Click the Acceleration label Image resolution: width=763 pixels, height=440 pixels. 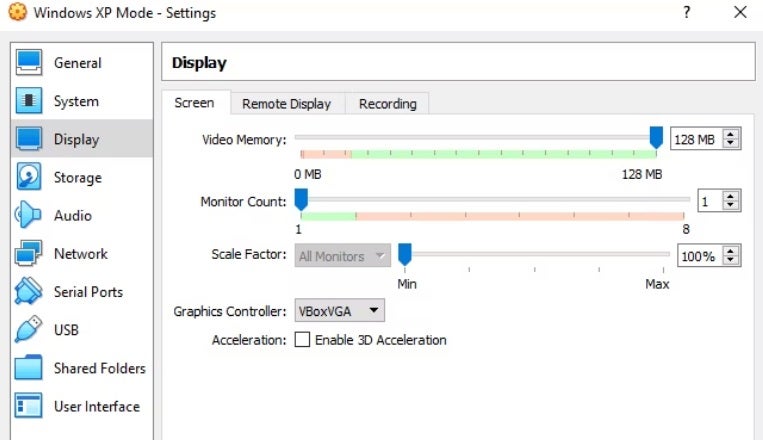tap(249, 340)
